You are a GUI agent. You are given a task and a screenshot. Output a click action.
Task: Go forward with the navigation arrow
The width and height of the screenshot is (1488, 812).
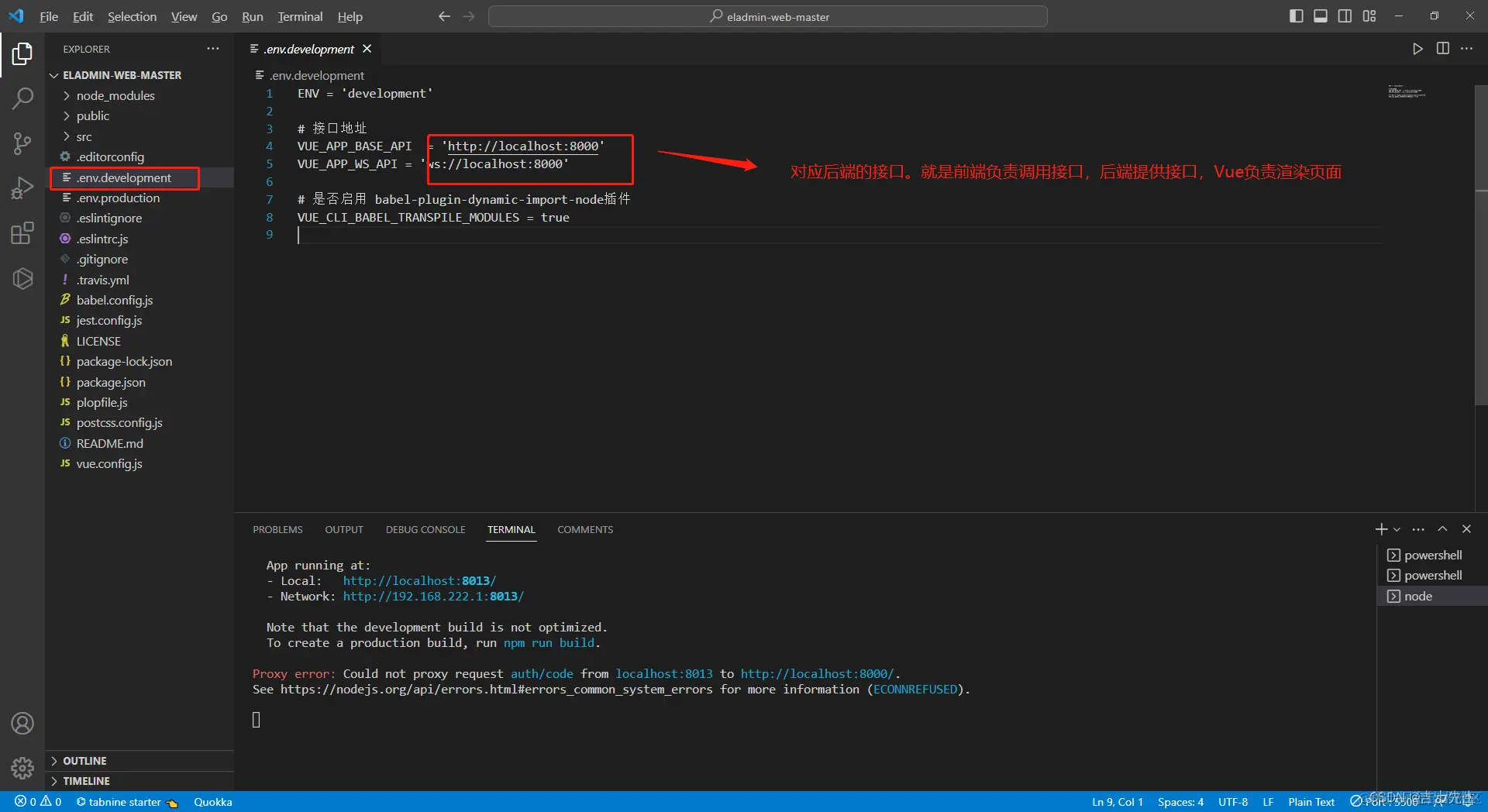[469, 16]
